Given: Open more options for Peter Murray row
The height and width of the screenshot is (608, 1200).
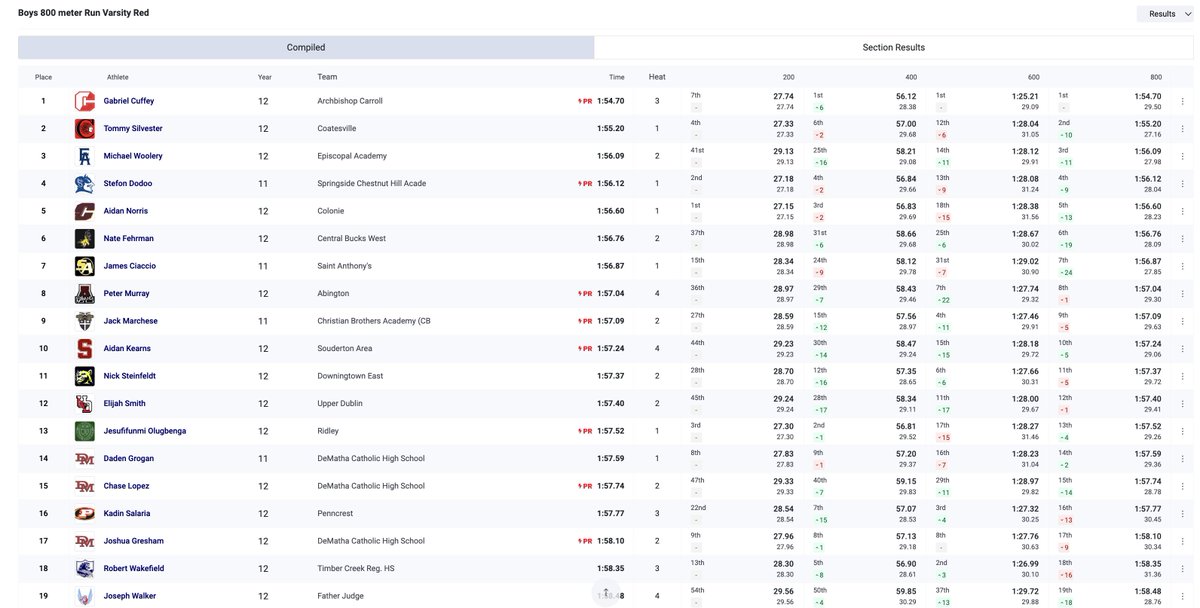Looking at the screenshot, I should click(x=1182, y=294).
